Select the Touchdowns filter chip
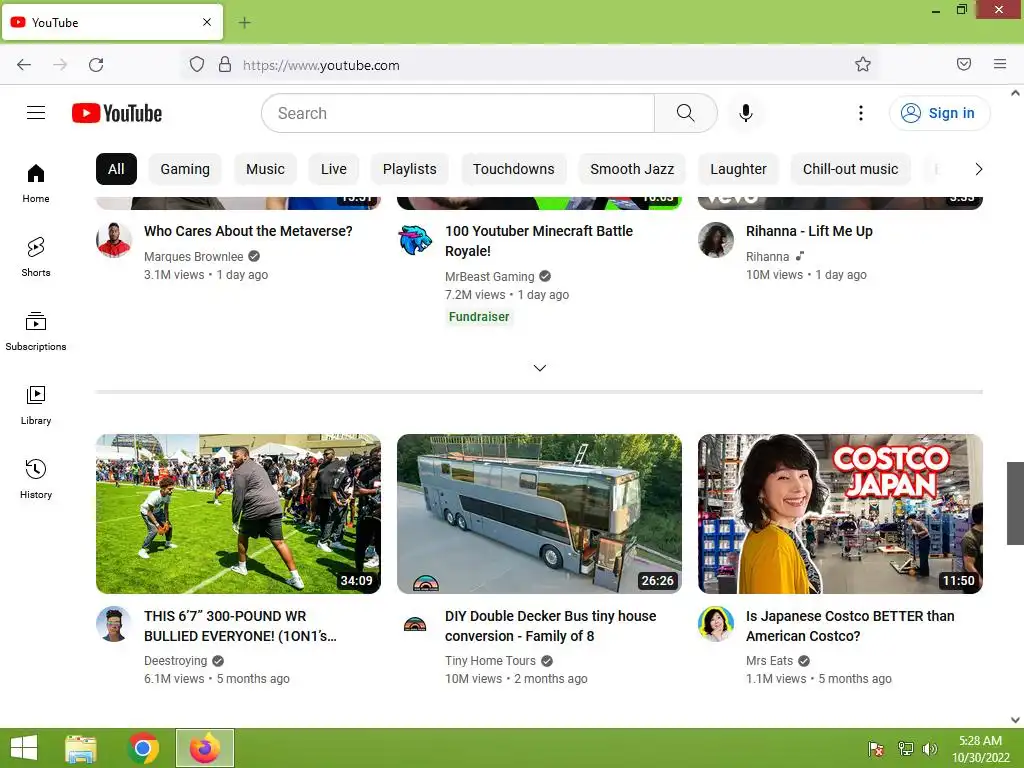The image size is (1024, 768). (513, 169)
